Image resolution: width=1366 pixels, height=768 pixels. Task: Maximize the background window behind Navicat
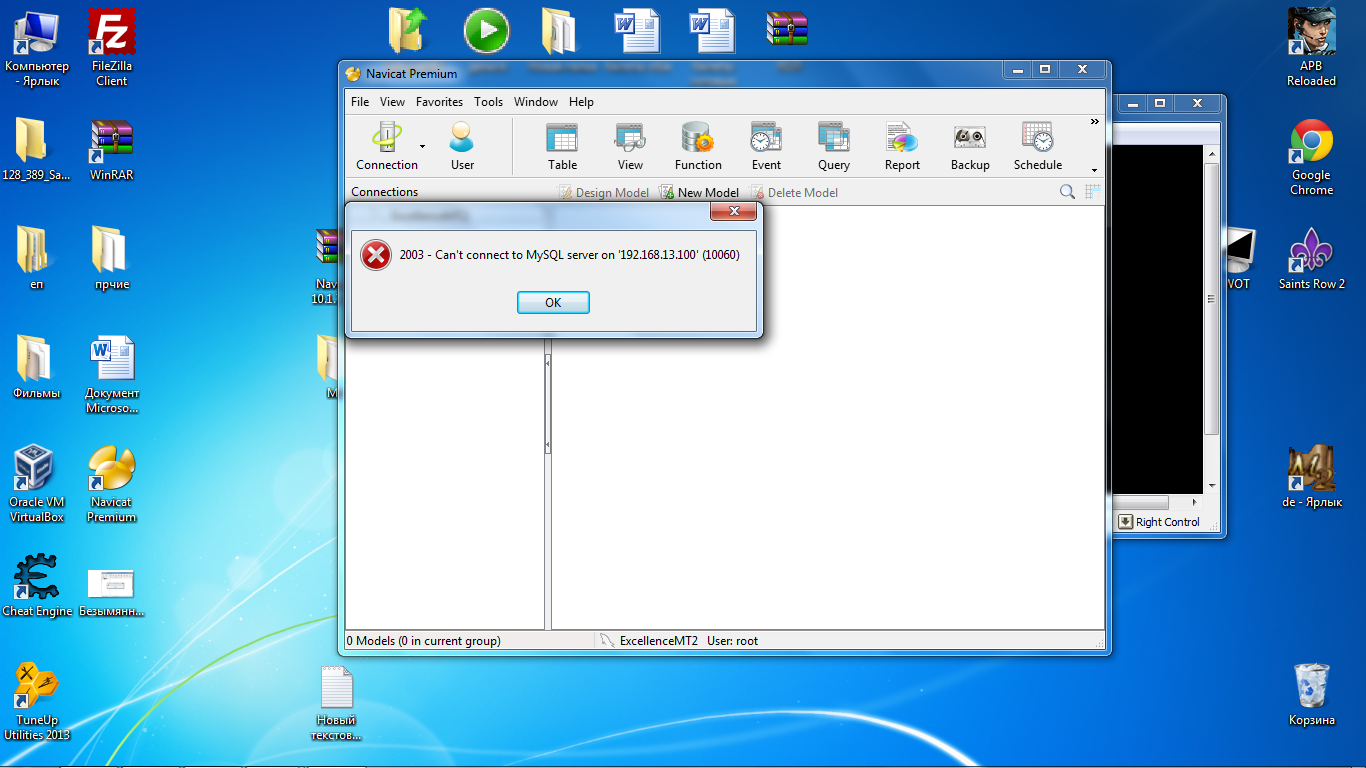point(1159,103)
